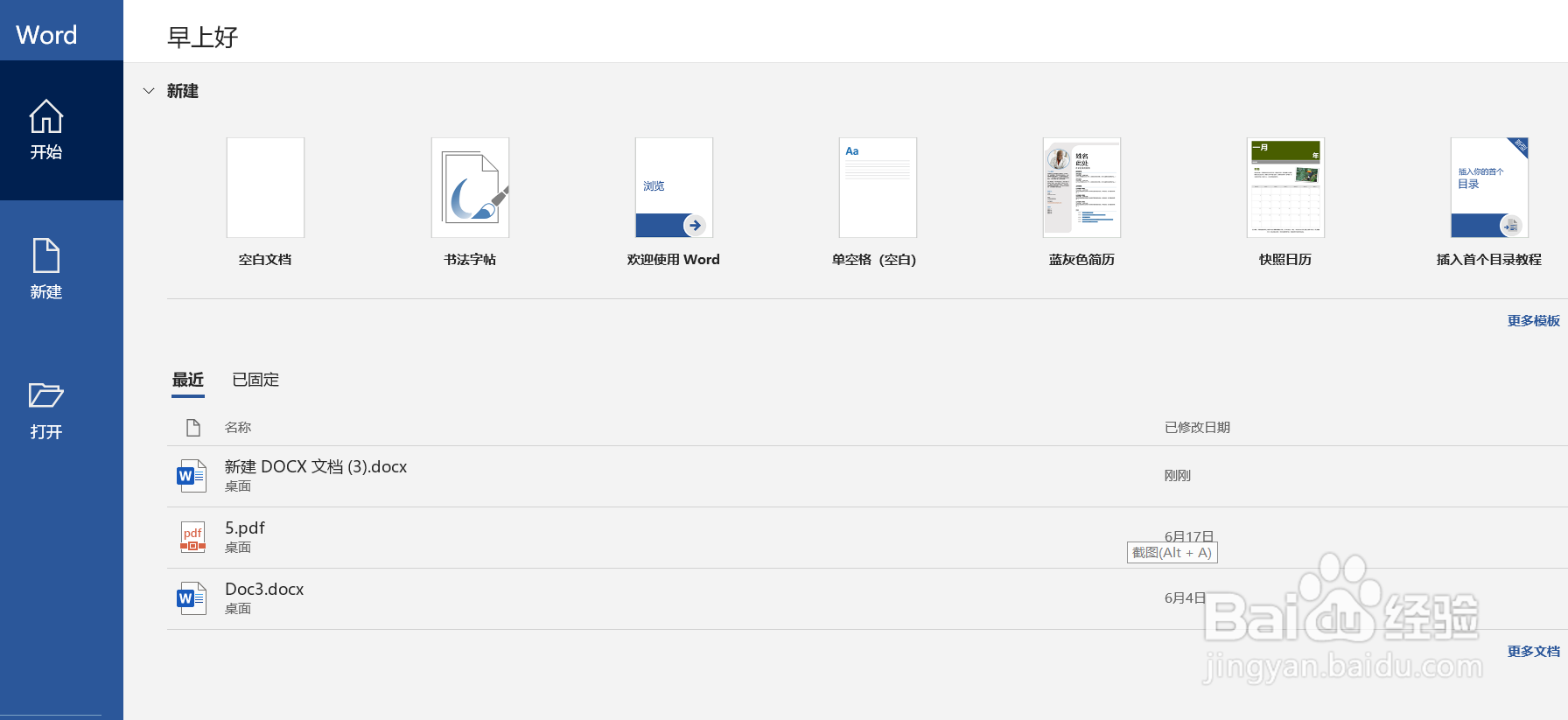
Task: Switch to the 已固定 tab
Action: click(x=255, y=380)
